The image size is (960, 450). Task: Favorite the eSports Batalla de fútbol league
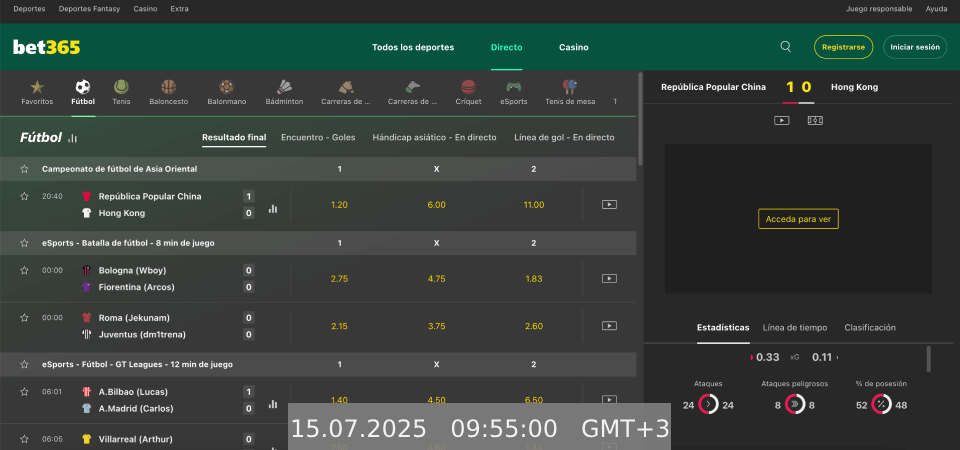[x=24, y=243]
